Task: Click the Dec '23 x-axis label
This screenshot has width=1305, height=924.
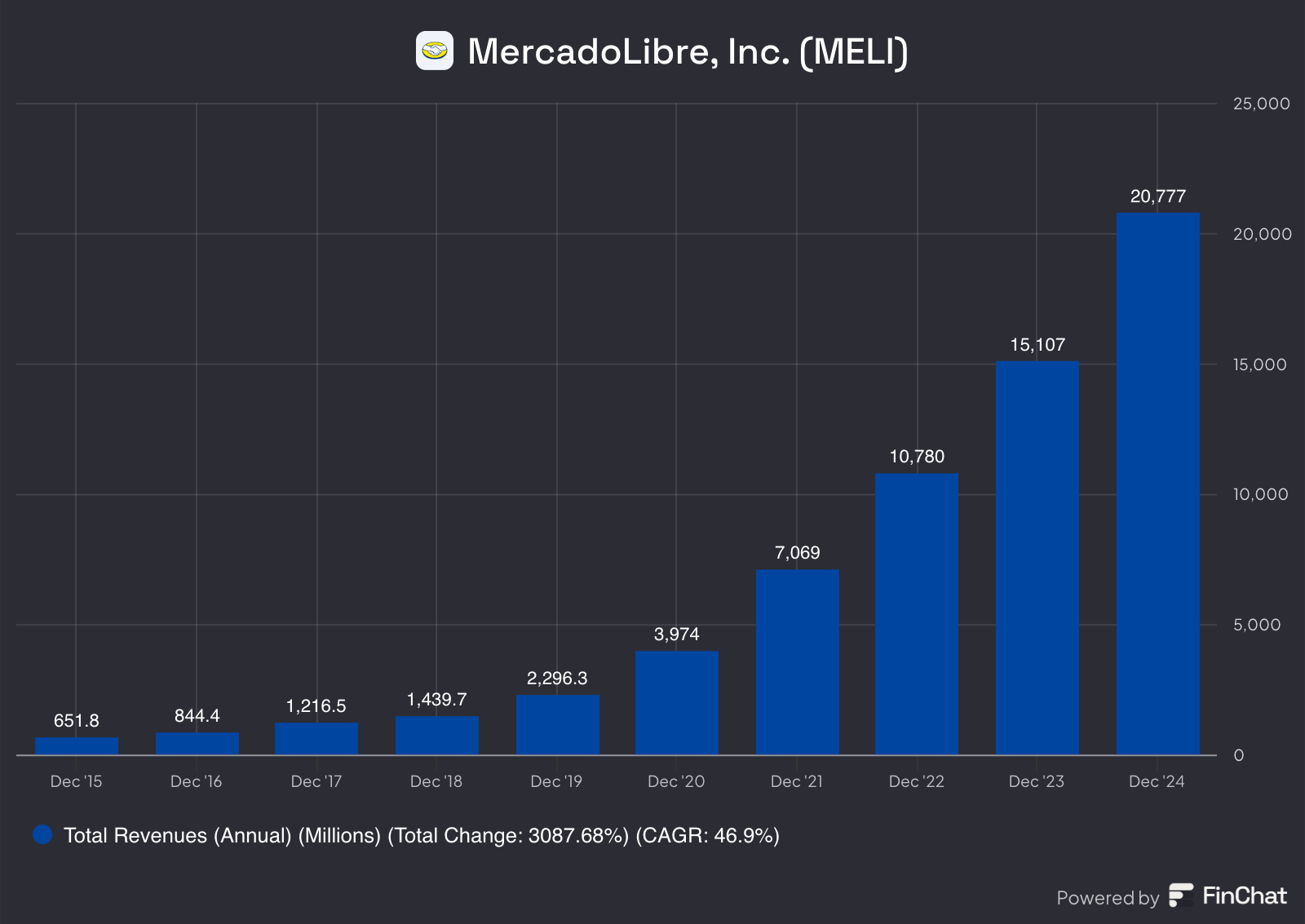Action: [x=1037, y=781]
